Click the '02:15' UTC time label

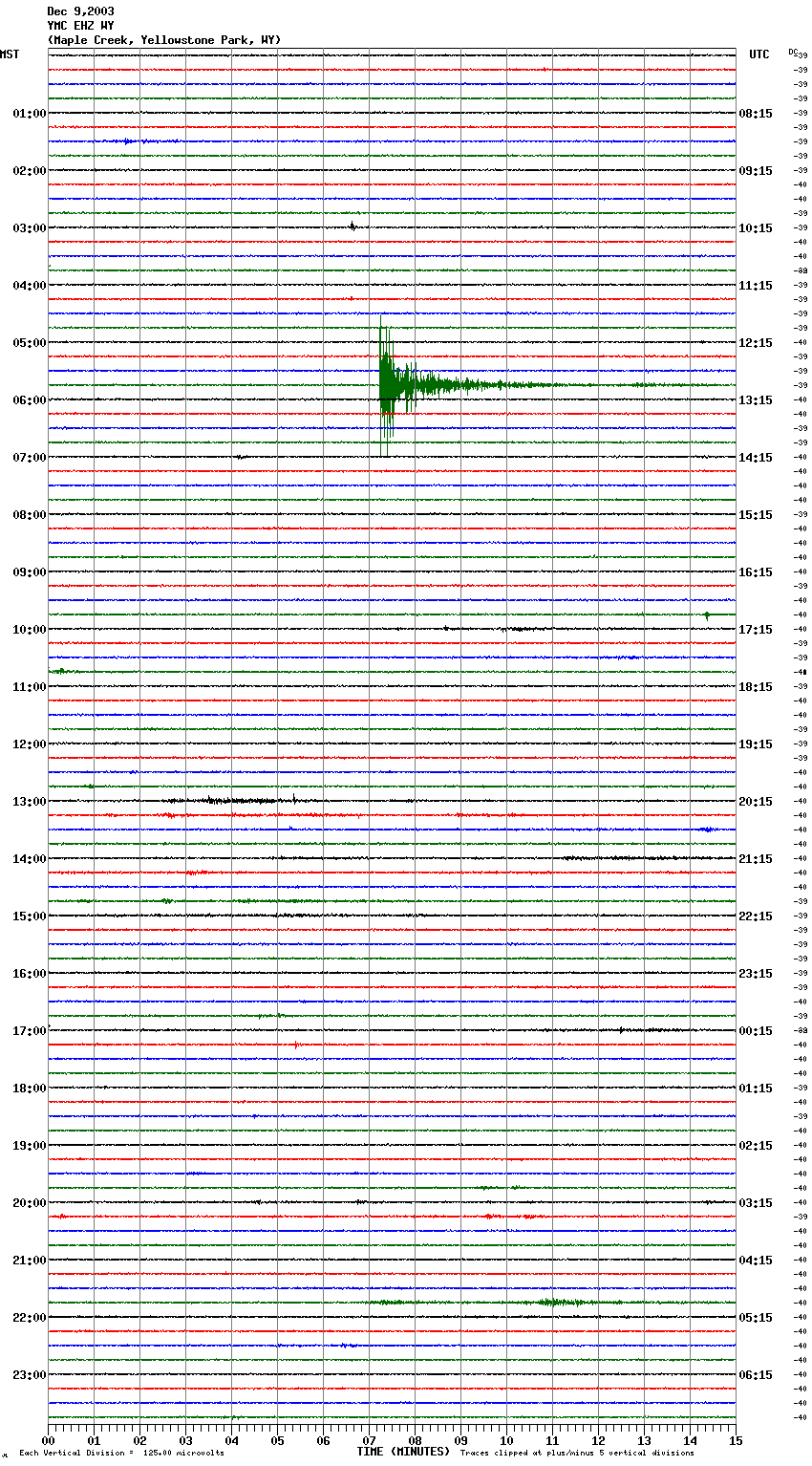pos(756,1146)
